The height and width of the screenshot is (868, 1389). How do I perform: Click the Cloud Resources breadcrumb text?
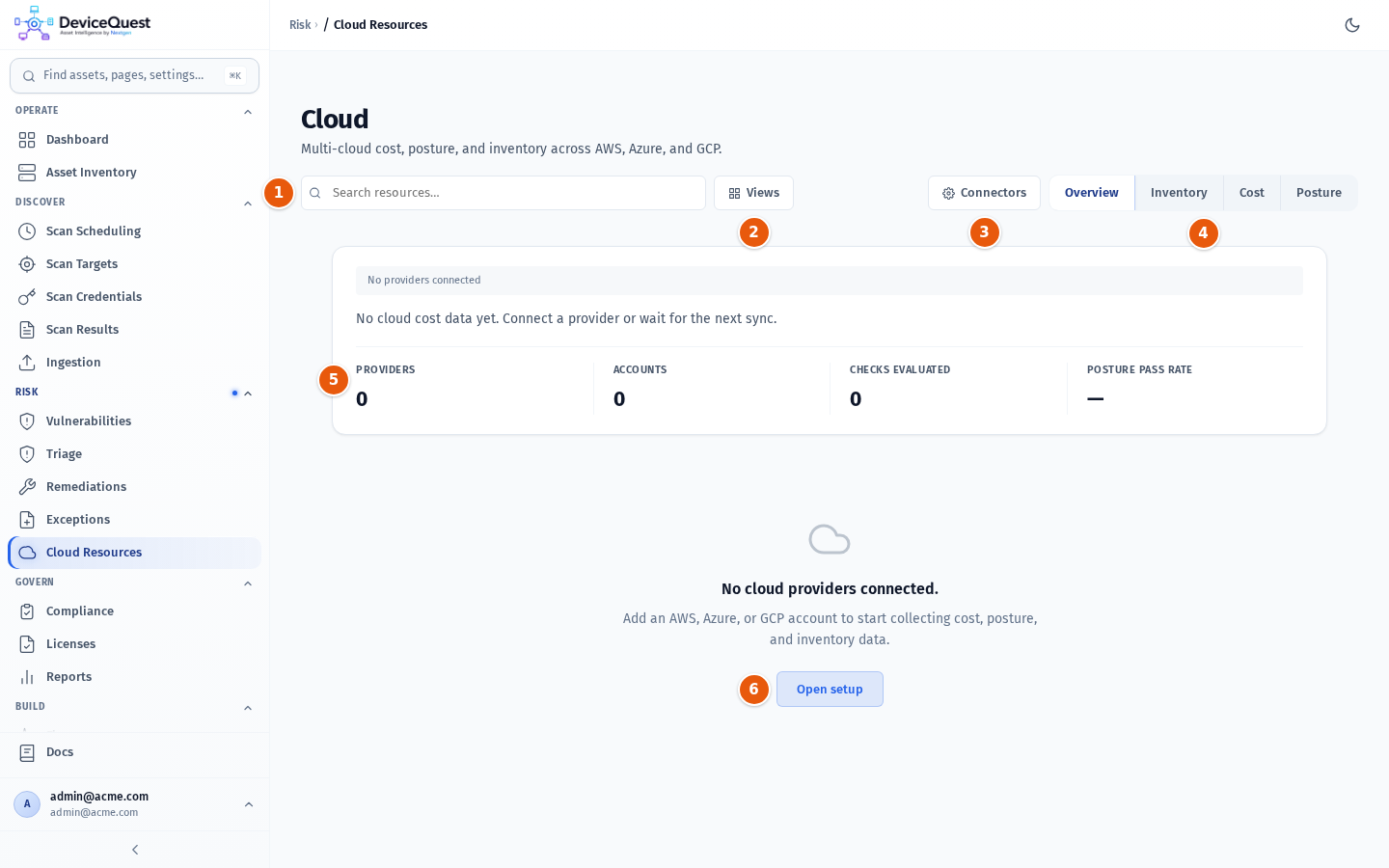click(x=380, y=25)
